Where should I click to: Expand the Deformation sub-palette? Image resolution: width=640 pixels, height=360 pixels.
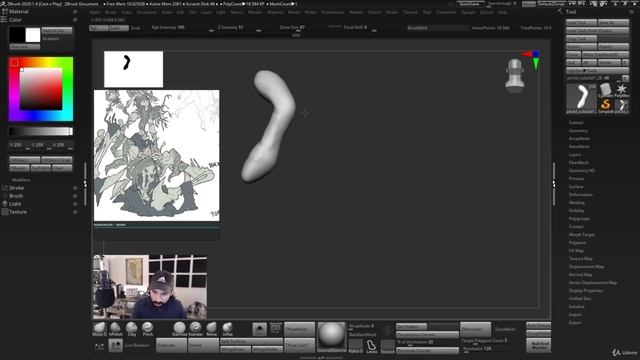[581, 195]
